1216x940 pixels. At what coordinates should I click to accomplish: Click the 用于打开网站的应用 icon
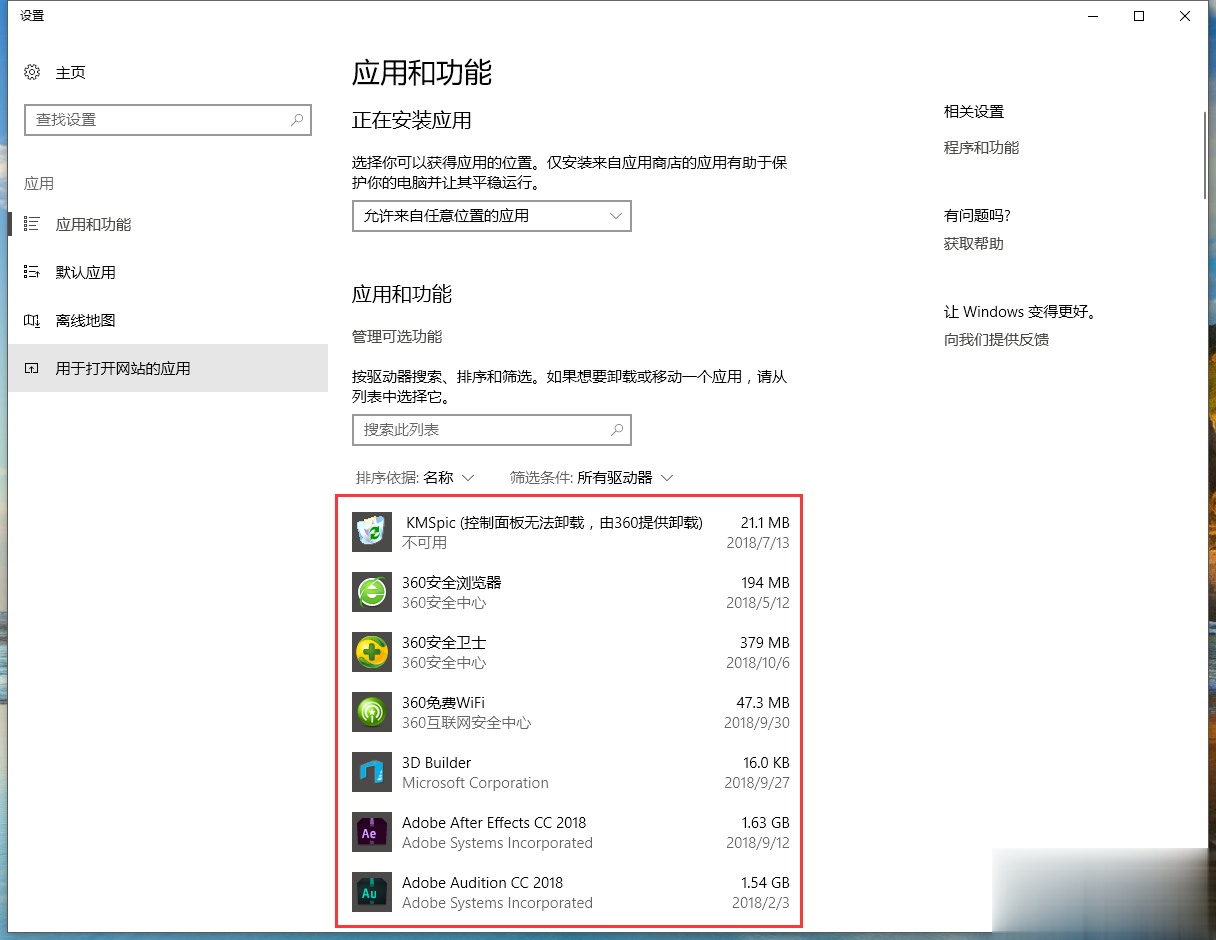pyautogui.click(x=32, y=368)
